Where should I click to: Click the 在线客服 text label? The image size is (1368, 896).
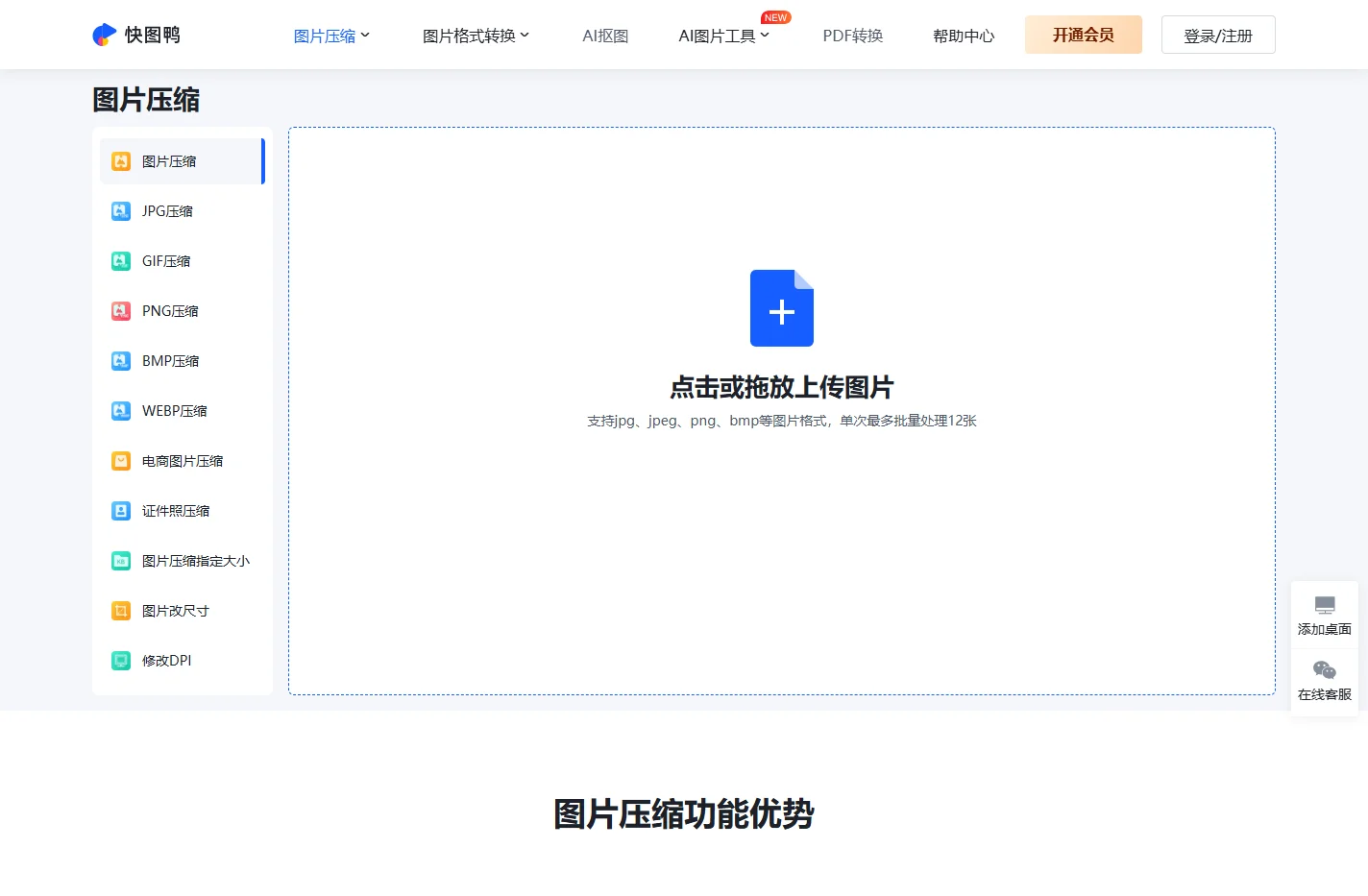tap(1325, 694)
